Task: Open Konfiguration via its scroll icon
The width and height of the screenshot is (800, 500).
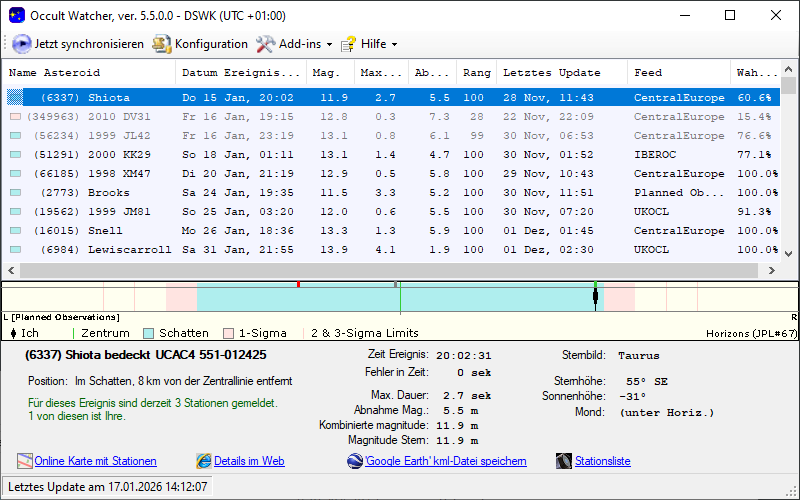Action: tap(161, 44)
